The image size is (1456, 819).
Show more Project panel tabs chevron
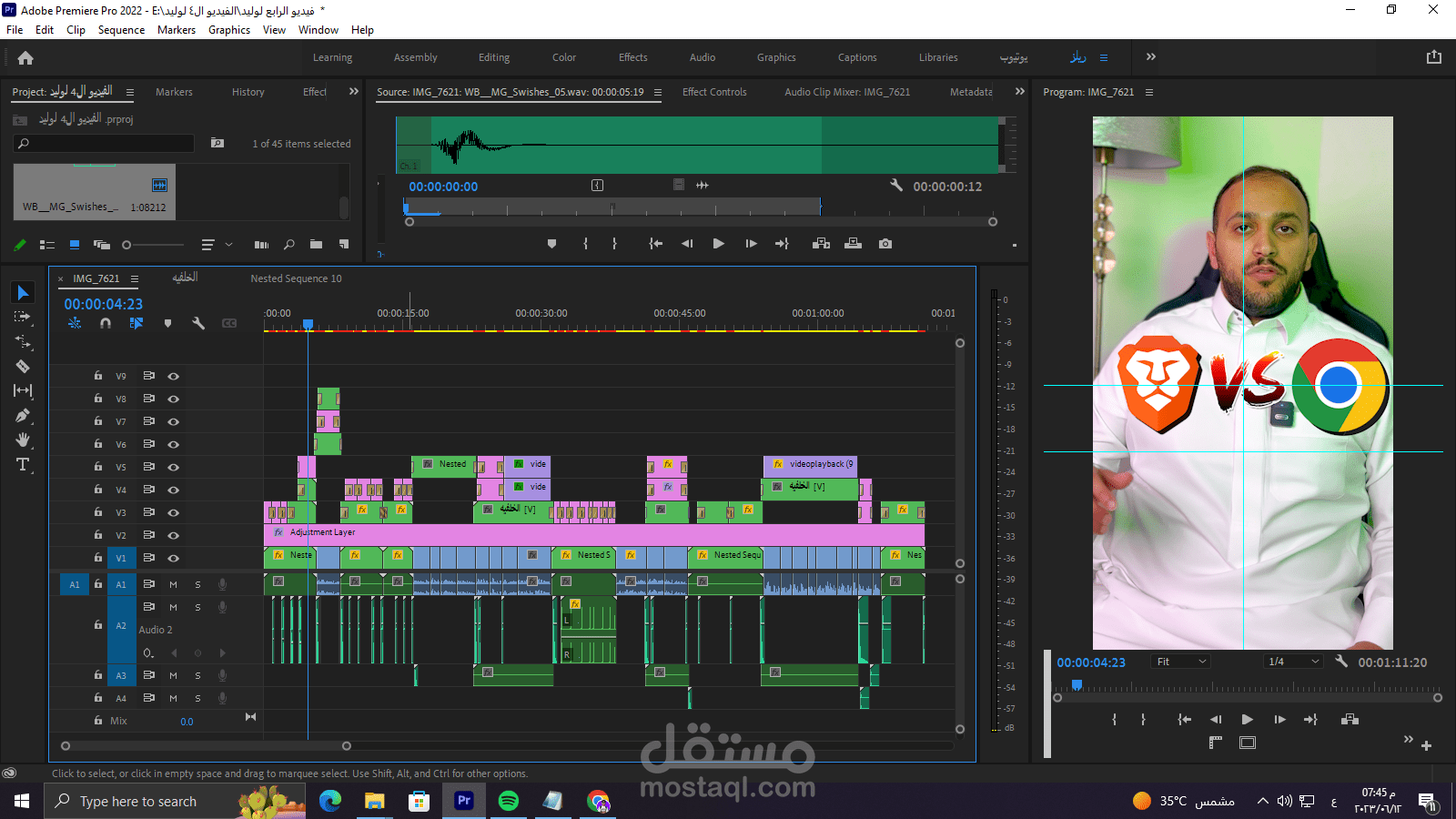coord(354,91)
